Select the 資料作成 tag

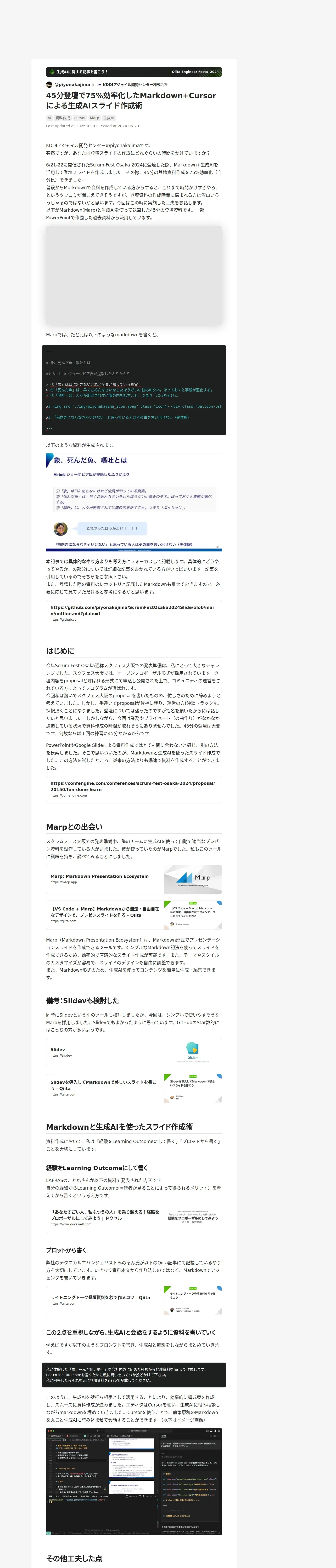(x=63, y=118)
